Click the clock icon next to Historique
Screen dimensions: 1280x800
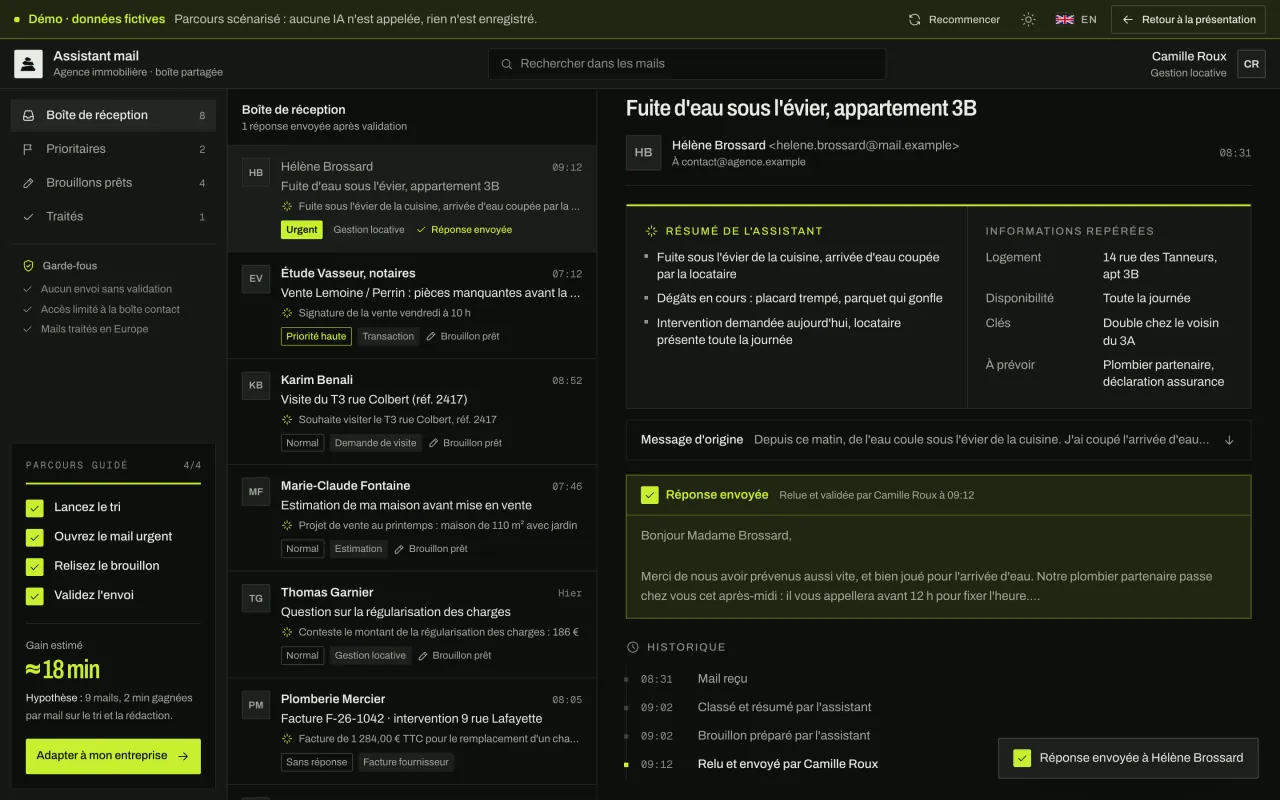coord(632,647)
